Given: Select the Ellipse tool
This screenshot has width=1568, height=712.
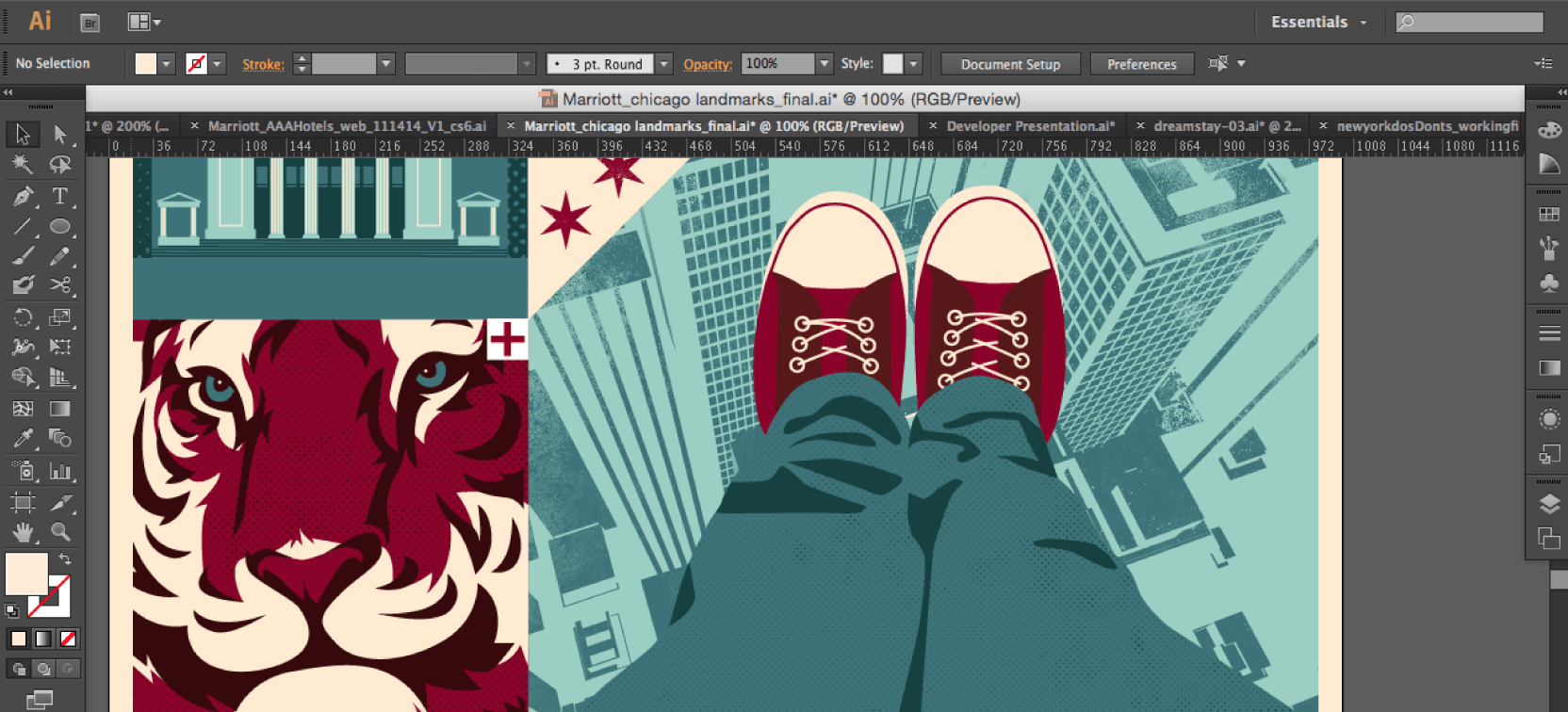Looking at the screenshot, I should 60,226.
